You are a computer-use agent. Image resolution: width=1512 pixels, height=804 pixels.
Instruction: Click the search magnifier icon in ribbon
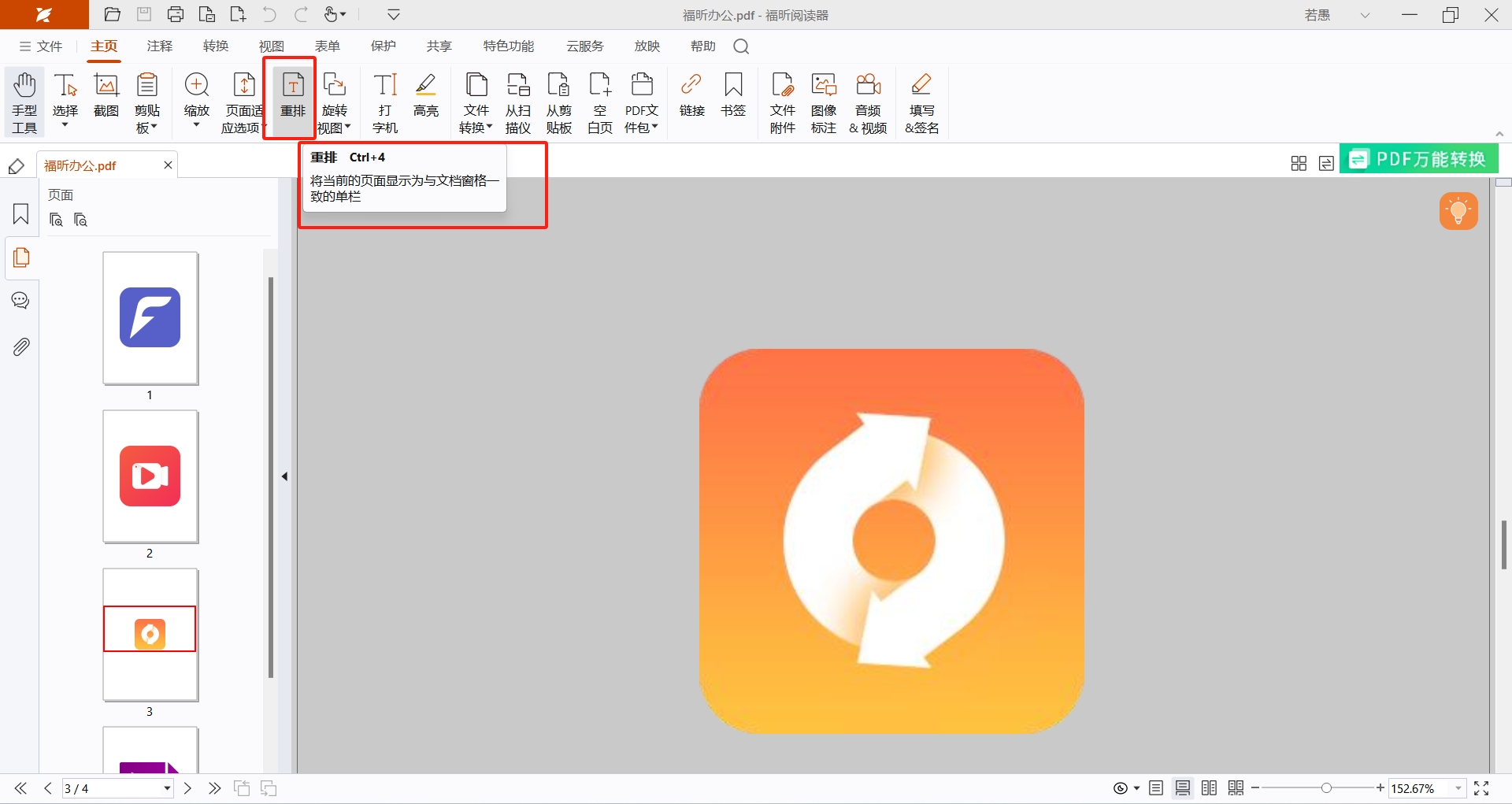point(741,46)
